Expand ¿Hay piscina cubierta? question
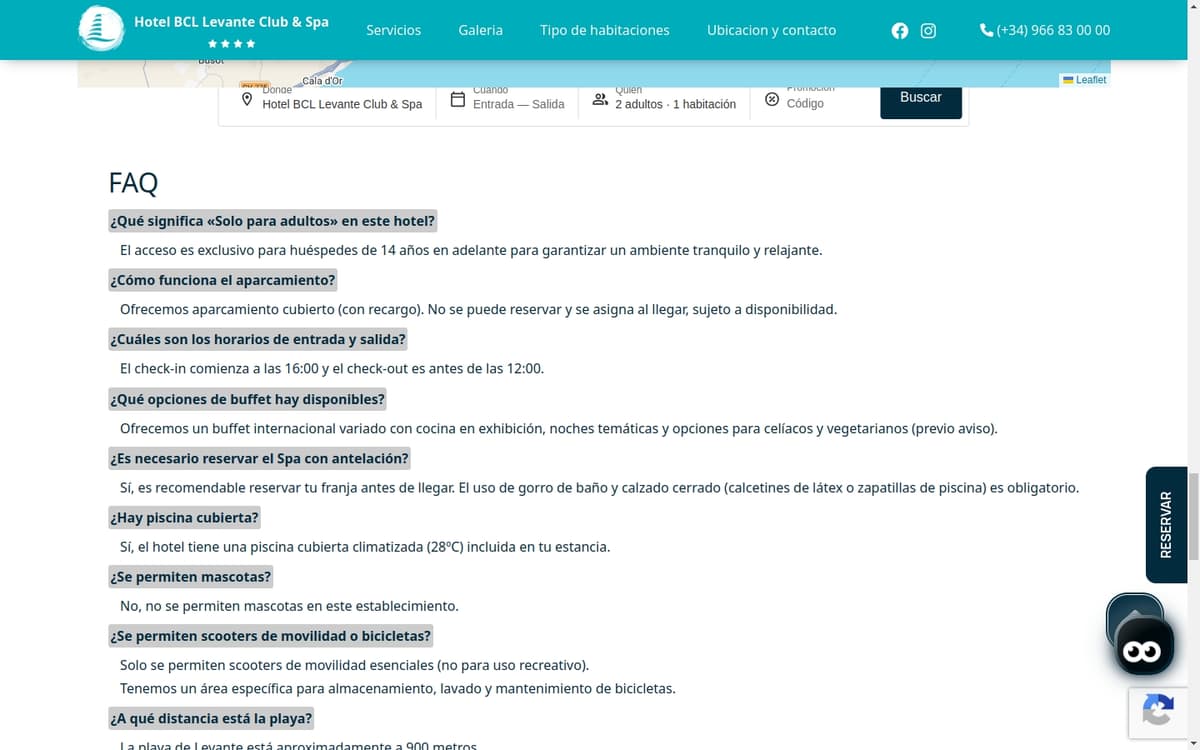 tap(184, 518)
